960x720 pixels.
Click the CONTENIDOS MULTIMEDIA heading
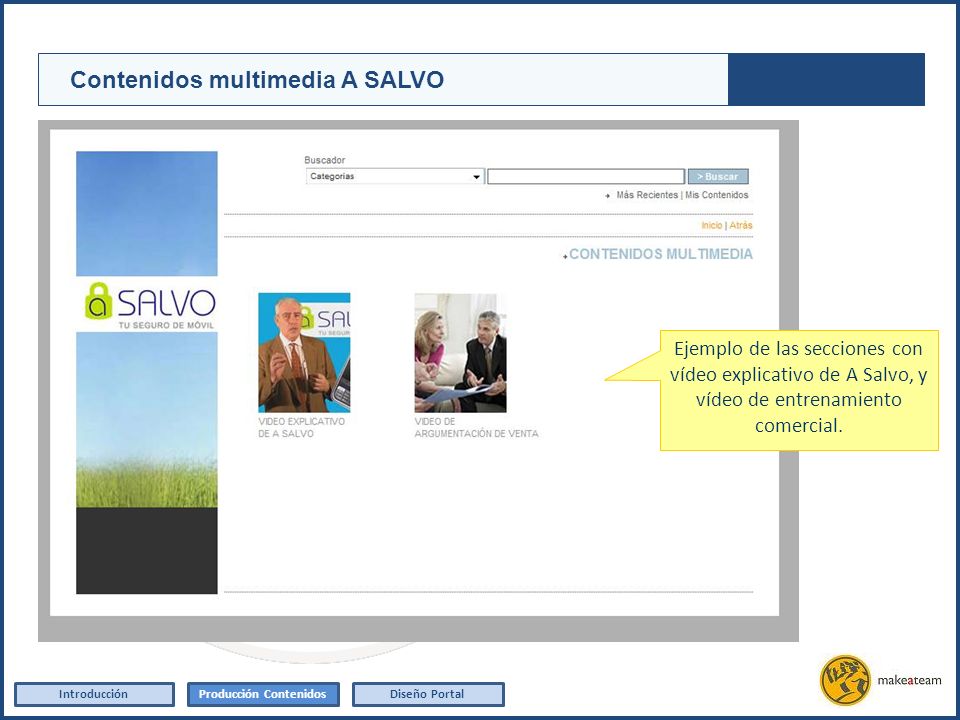tap(661, 254)
